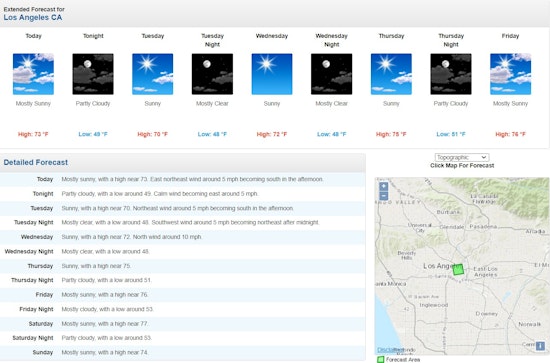Click the Wednesday Night mostly clear icon

(331, 74)
